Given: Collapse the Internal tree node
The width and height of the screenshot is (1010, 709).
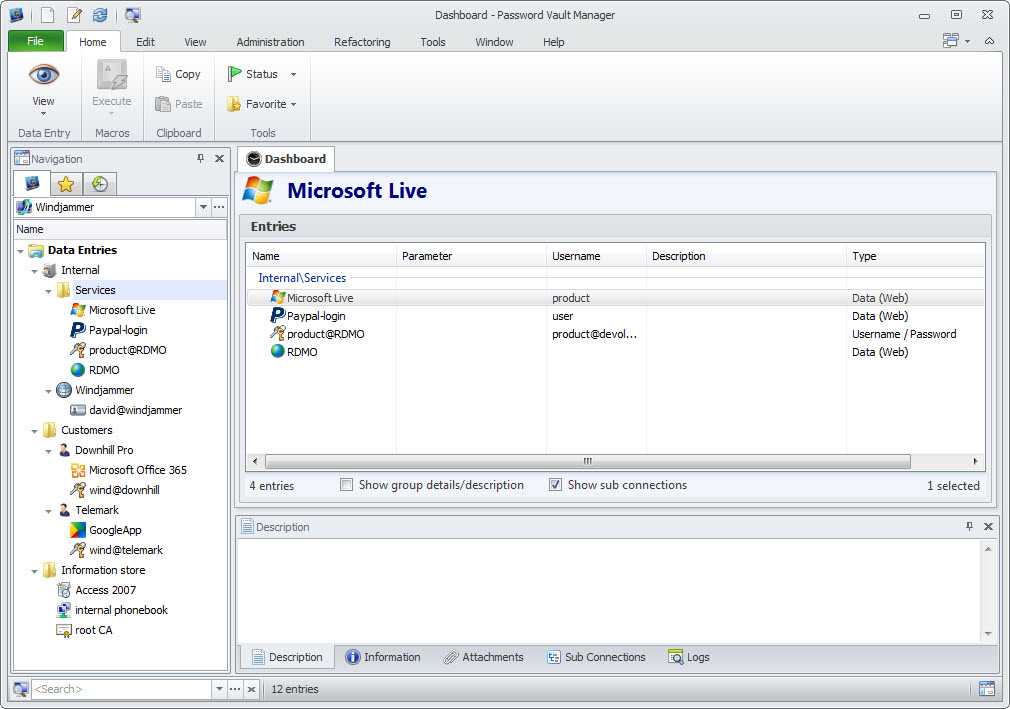Looking at the screenshot, I should pyautogui.click(x=34, y=270).
